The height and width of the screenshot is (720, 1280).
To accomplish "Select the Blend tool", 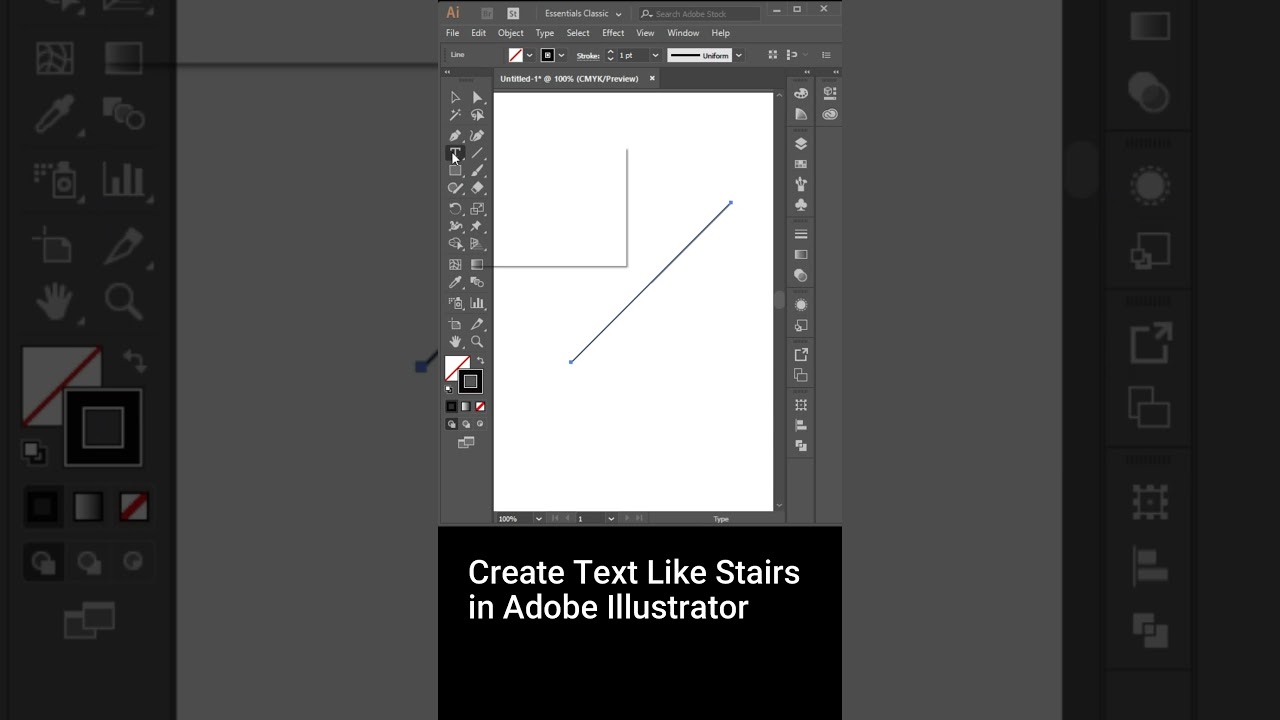I will [x=477, y=283].
